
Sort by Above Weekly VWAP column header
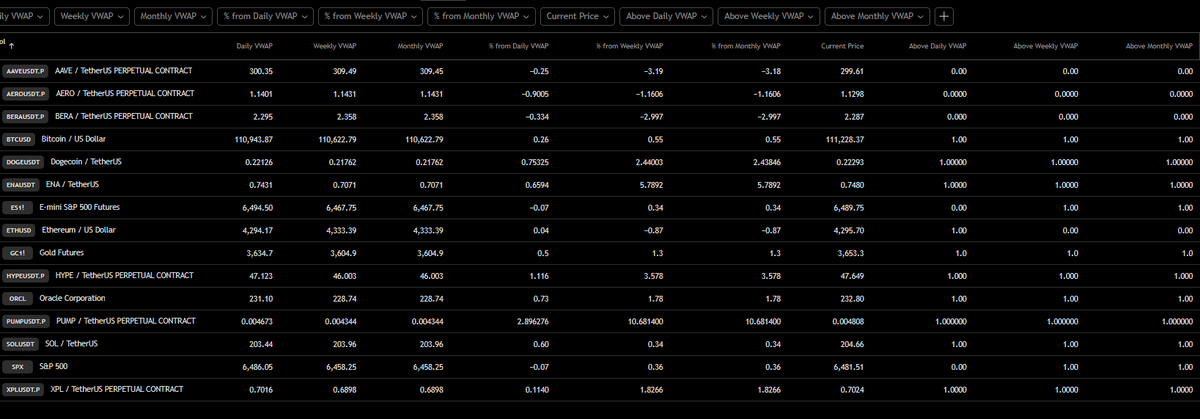click(1047, 46)
